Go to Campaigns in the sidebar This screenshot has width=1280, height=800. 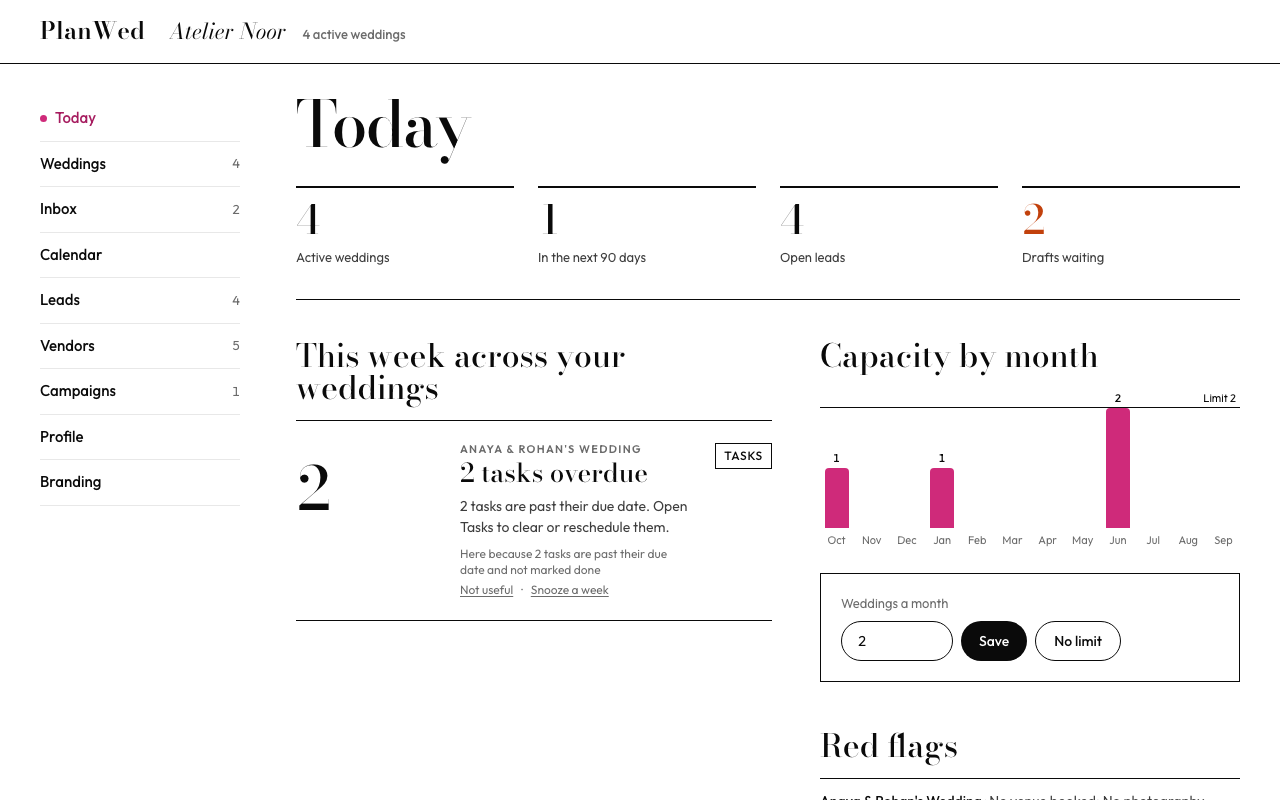pos(140,391)
